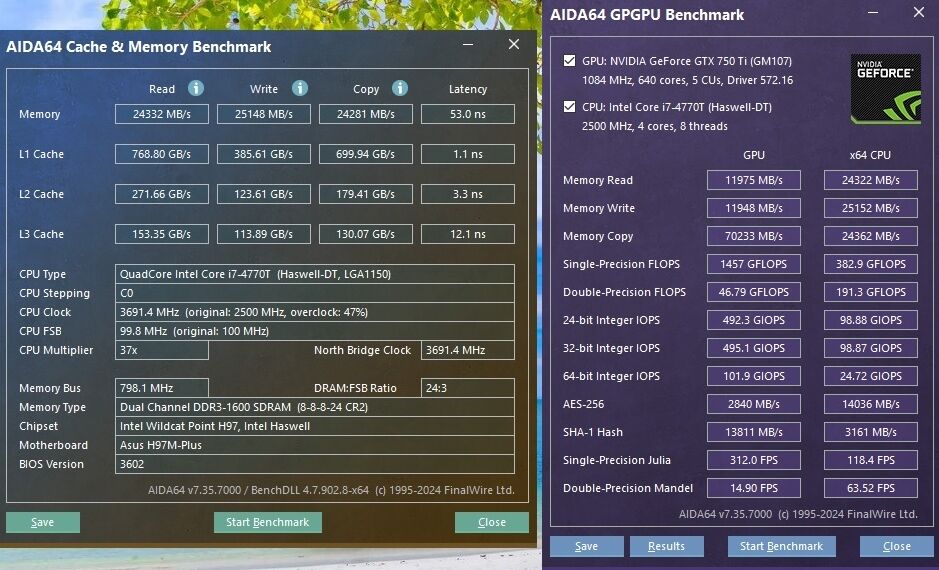The height and width of the screenshot is (570, 939).
Task: Click Close button in Cache & Memory window
Action: [x=492, y=522]
